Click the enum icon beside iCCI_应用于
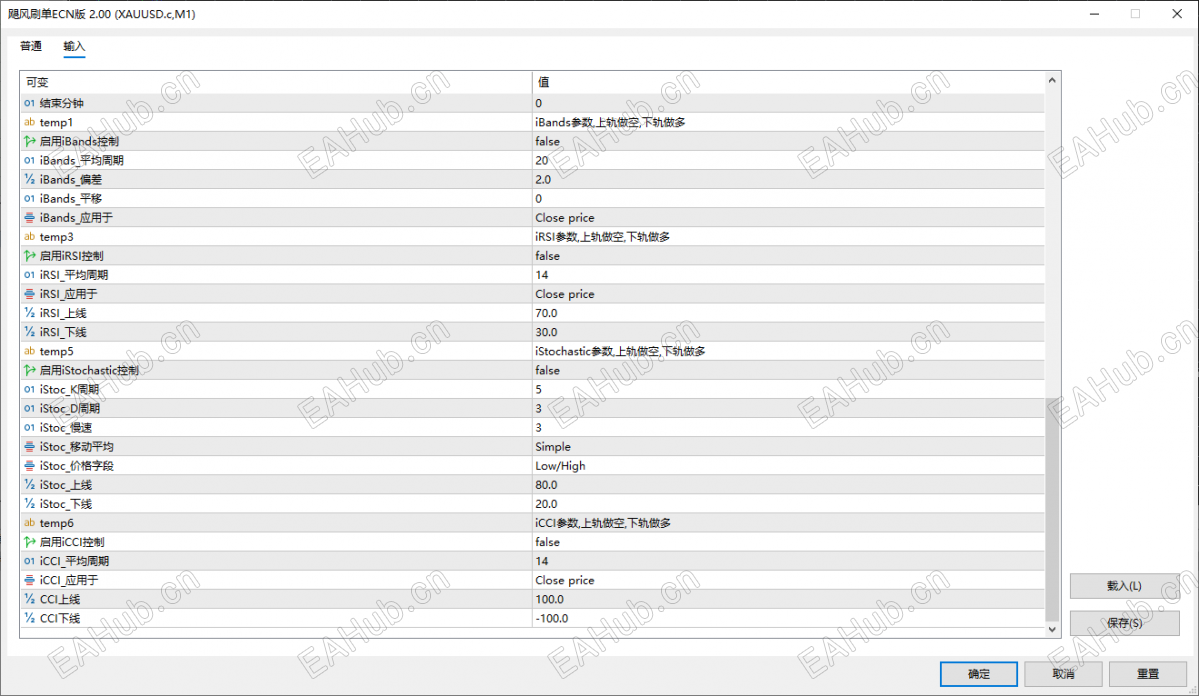The width and height of the screenshot is (1199, 696). click(x=29, y=581)
